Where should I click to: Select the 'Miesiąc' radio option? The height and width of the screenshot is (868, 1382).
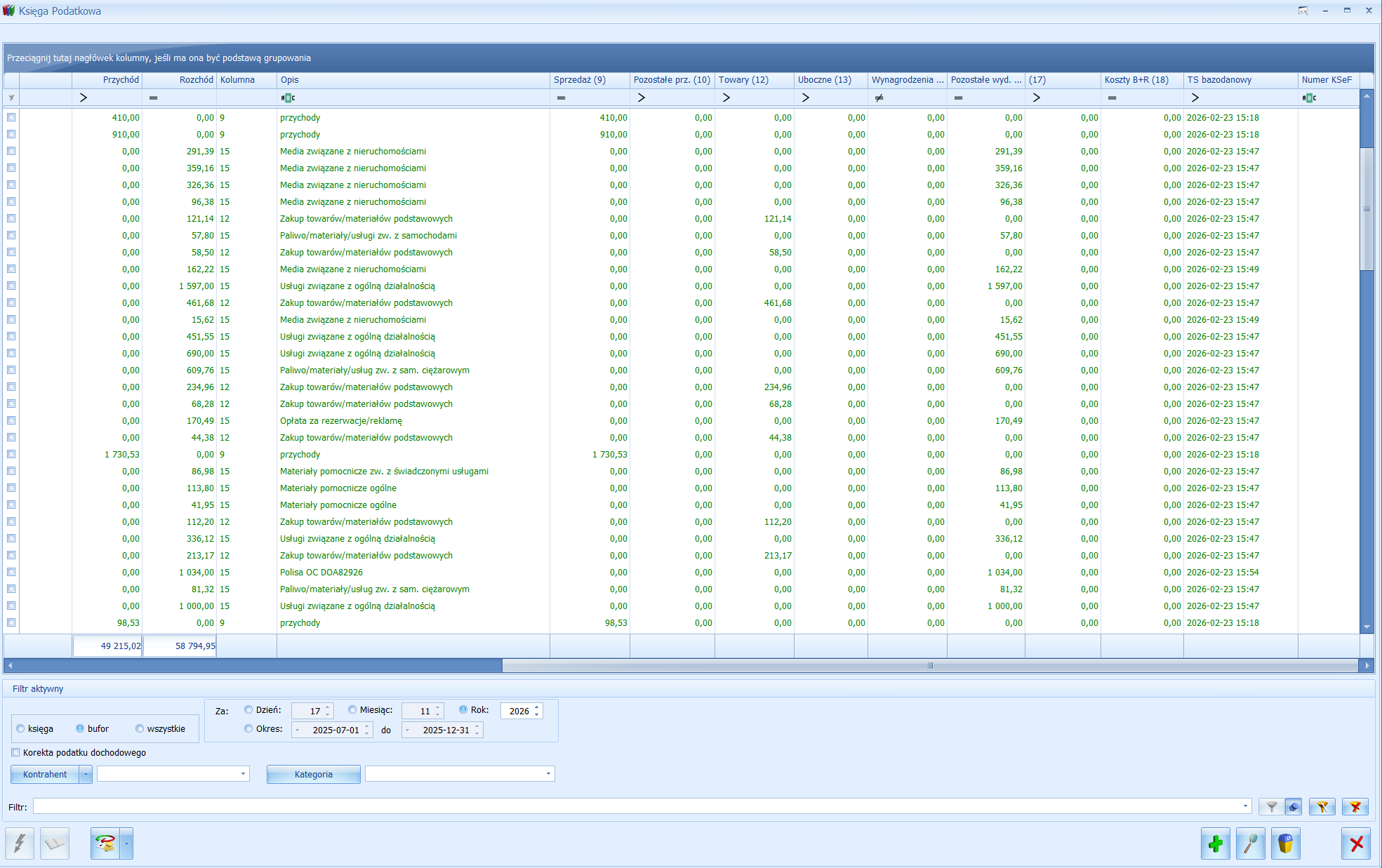tap(352, 710)
